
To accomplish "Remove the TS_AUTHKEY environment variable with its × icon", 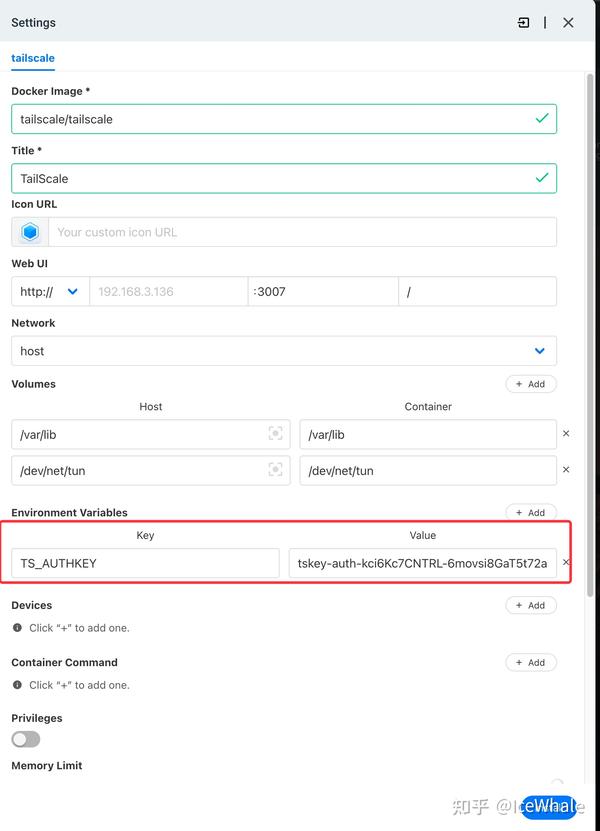I will pos(566,563).
